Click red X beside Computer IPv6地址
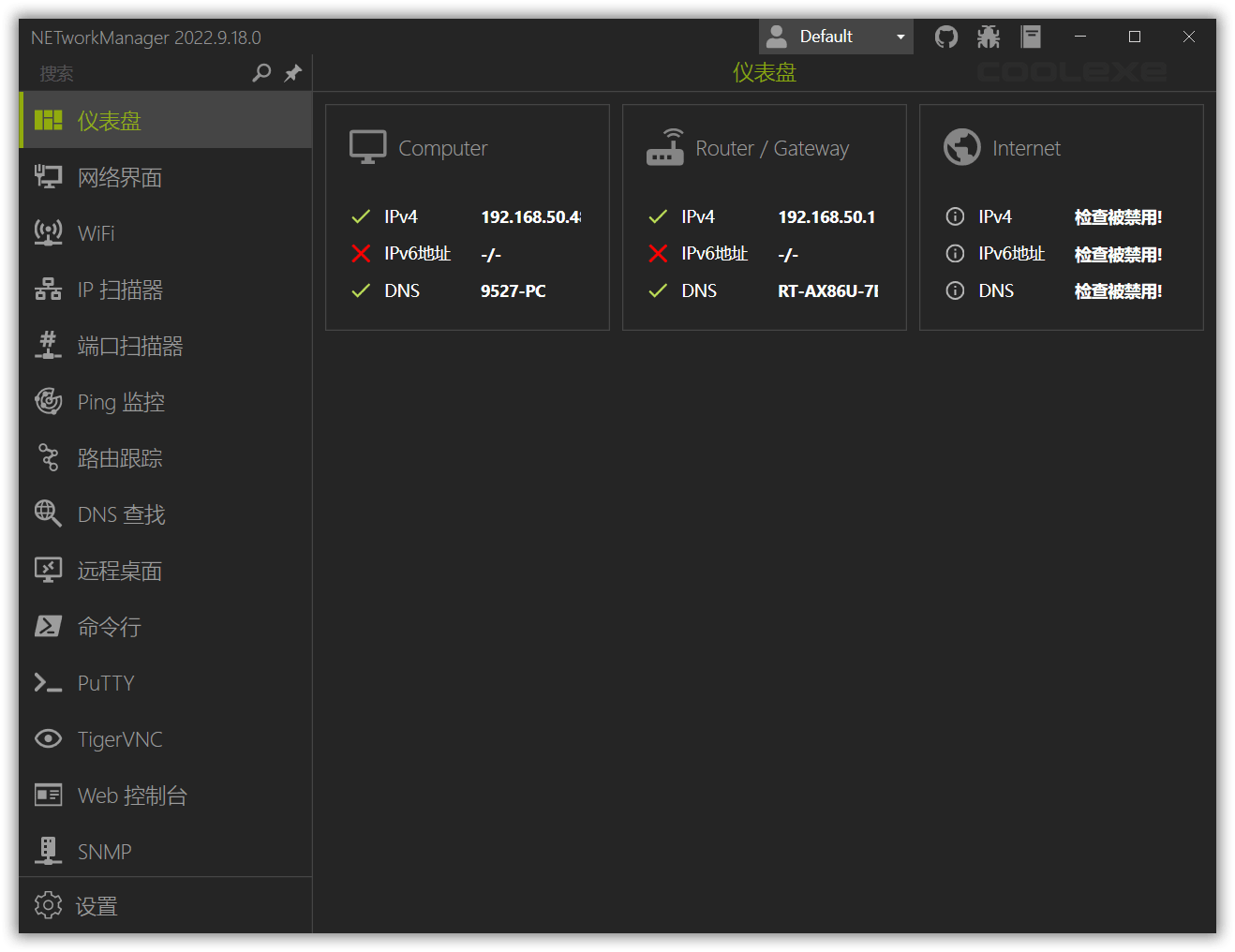This screenshot has height=952, width=1235. point(361,253)
